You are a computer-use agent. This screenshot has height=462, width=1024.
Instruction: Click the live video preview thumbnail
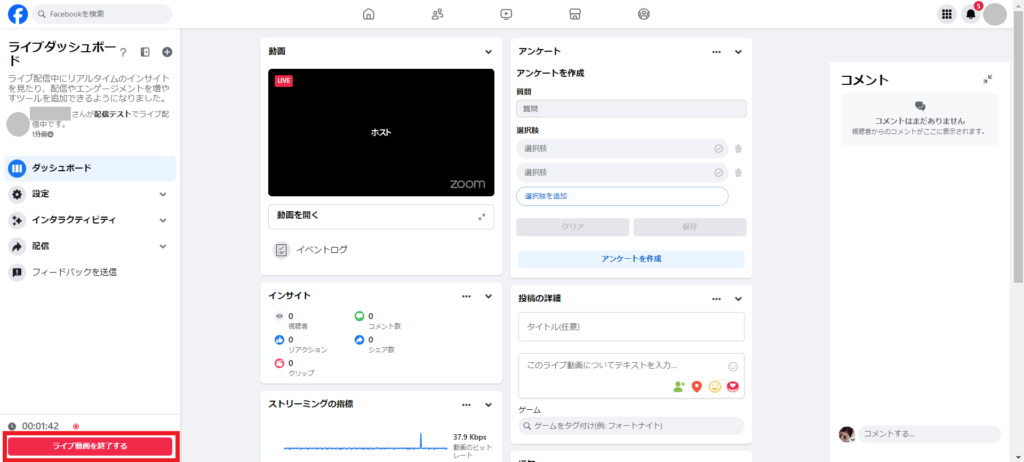381,132
